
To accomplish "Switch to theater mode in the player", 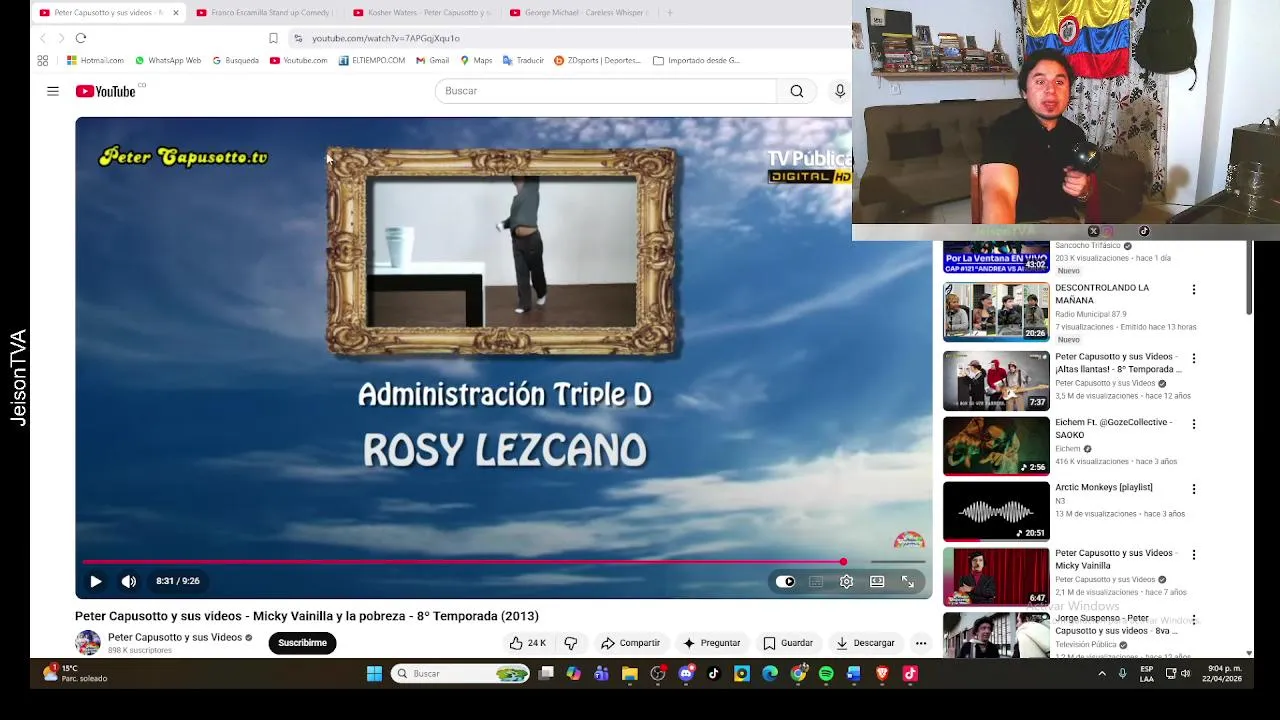I will coord(877,581).
